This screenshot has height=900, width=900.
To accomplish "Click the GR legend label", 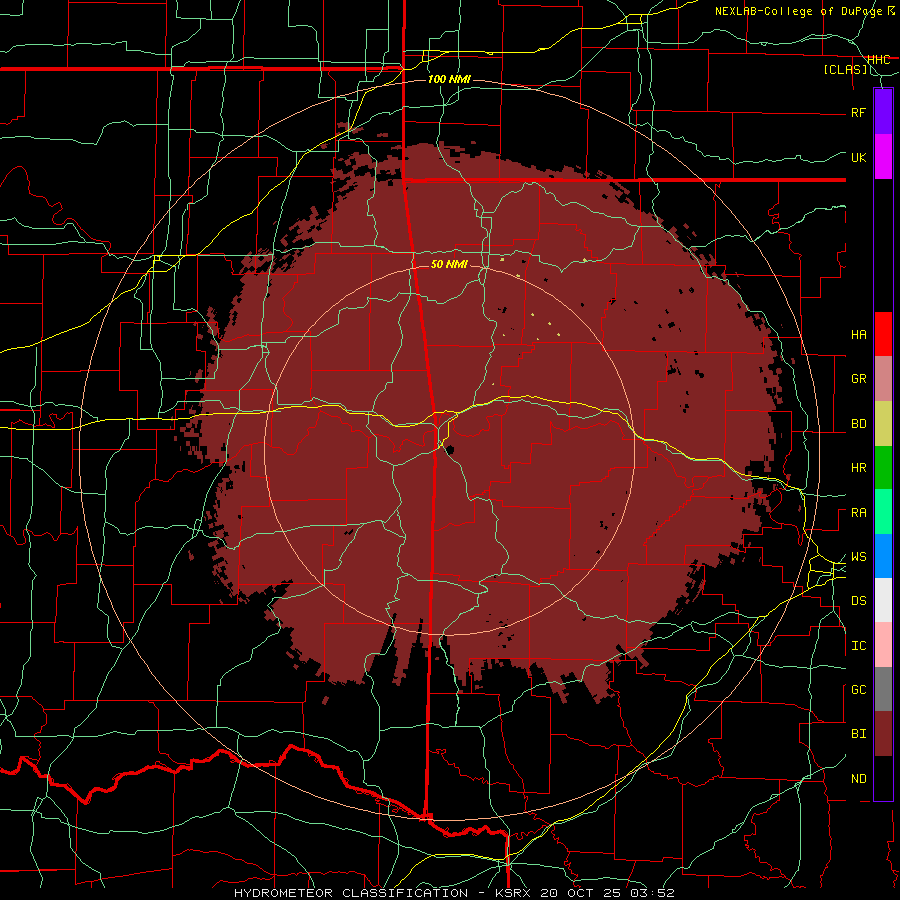I will [x=858, y=379].
